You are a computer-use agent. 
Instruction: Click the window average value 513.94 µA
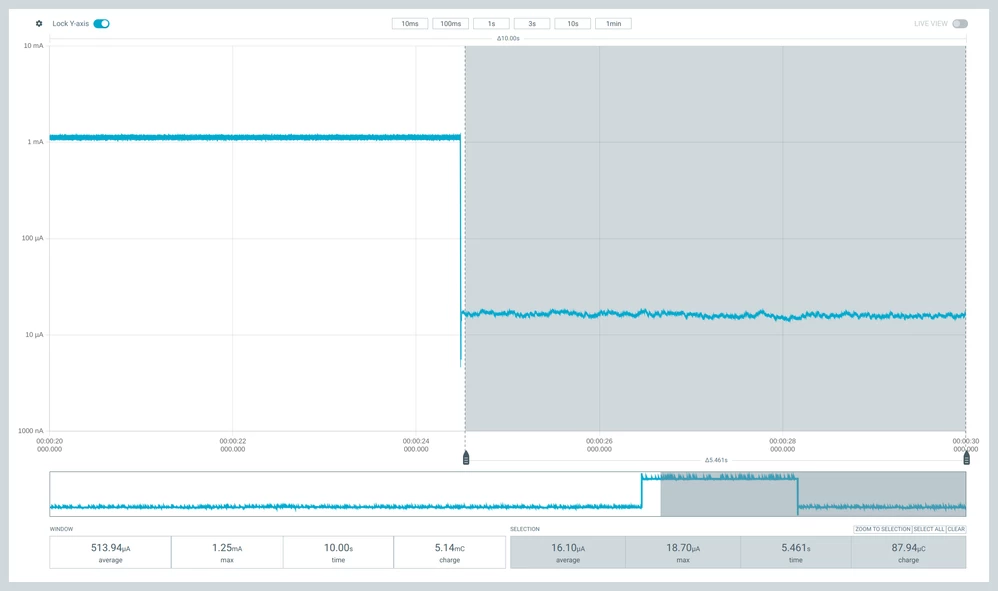pos(111,548)
